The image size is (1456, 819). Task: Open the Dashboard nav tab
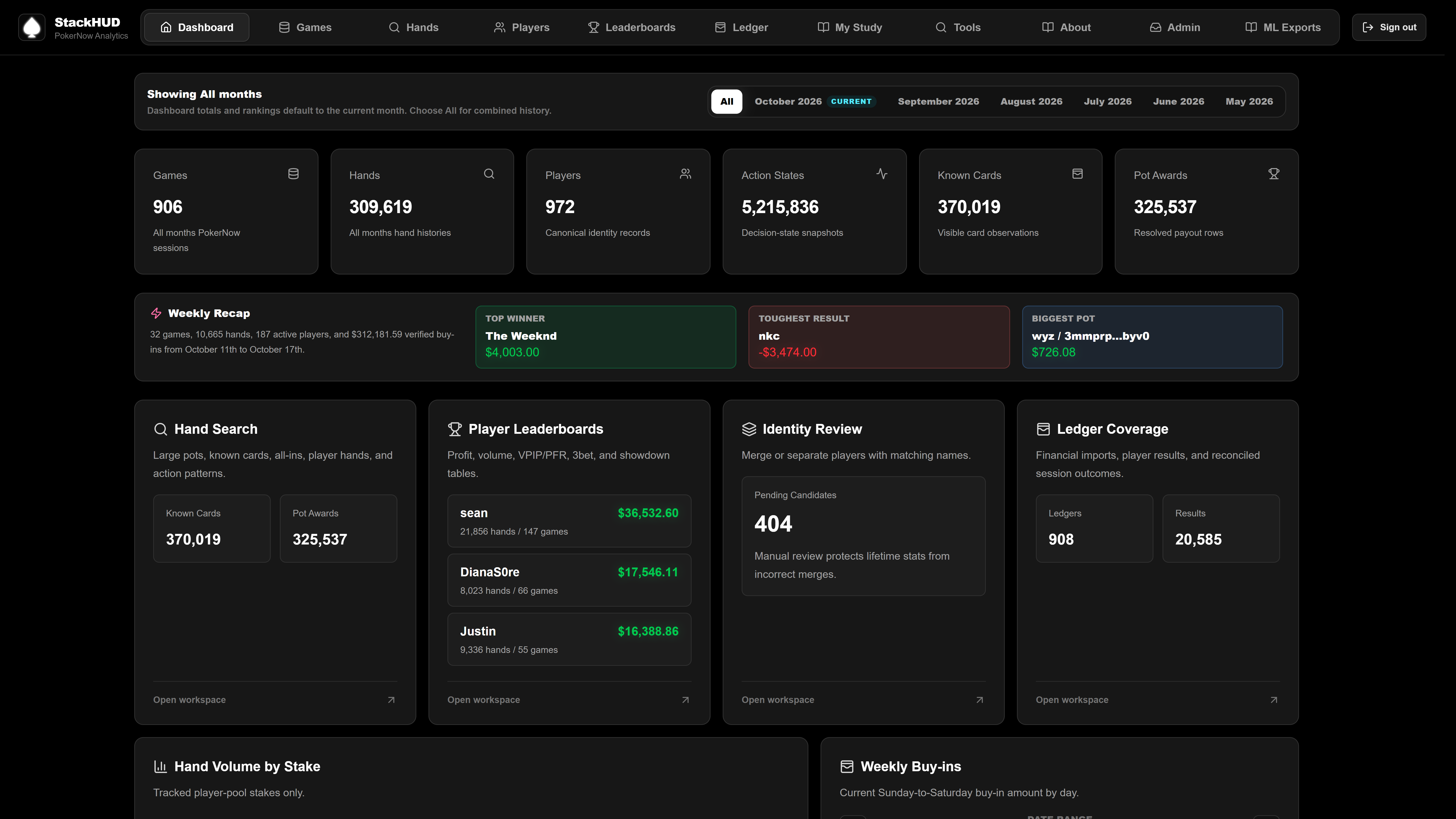pyautogui.click(x=196, y=27)
